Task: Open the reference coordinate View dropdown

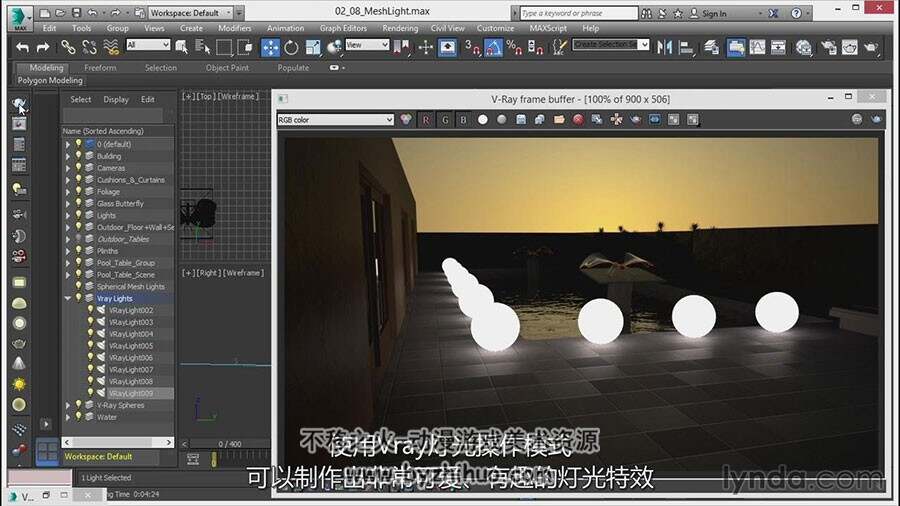Action: click(x=367, y=44)
